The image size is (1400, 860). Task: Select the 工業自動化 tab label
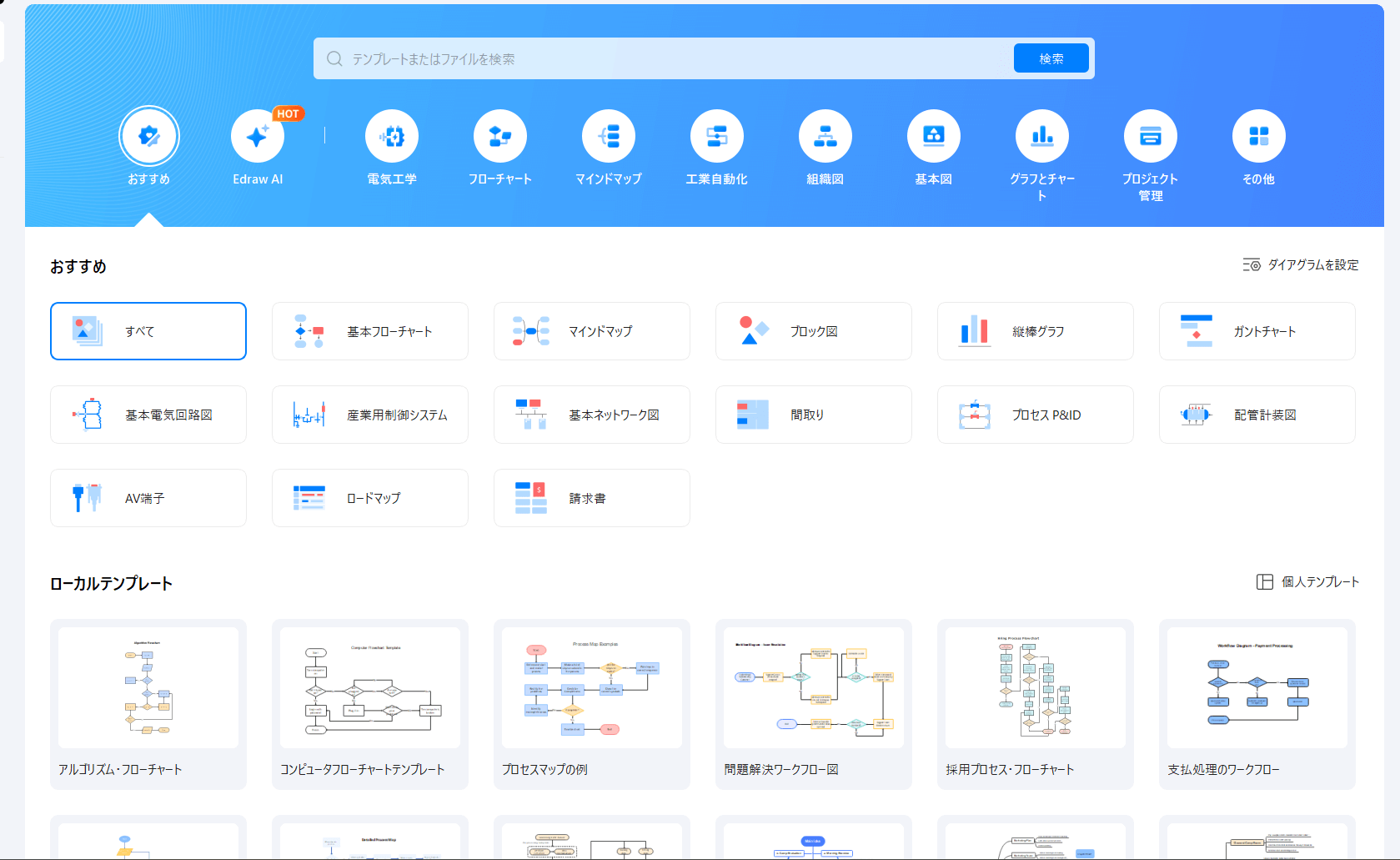717,179
